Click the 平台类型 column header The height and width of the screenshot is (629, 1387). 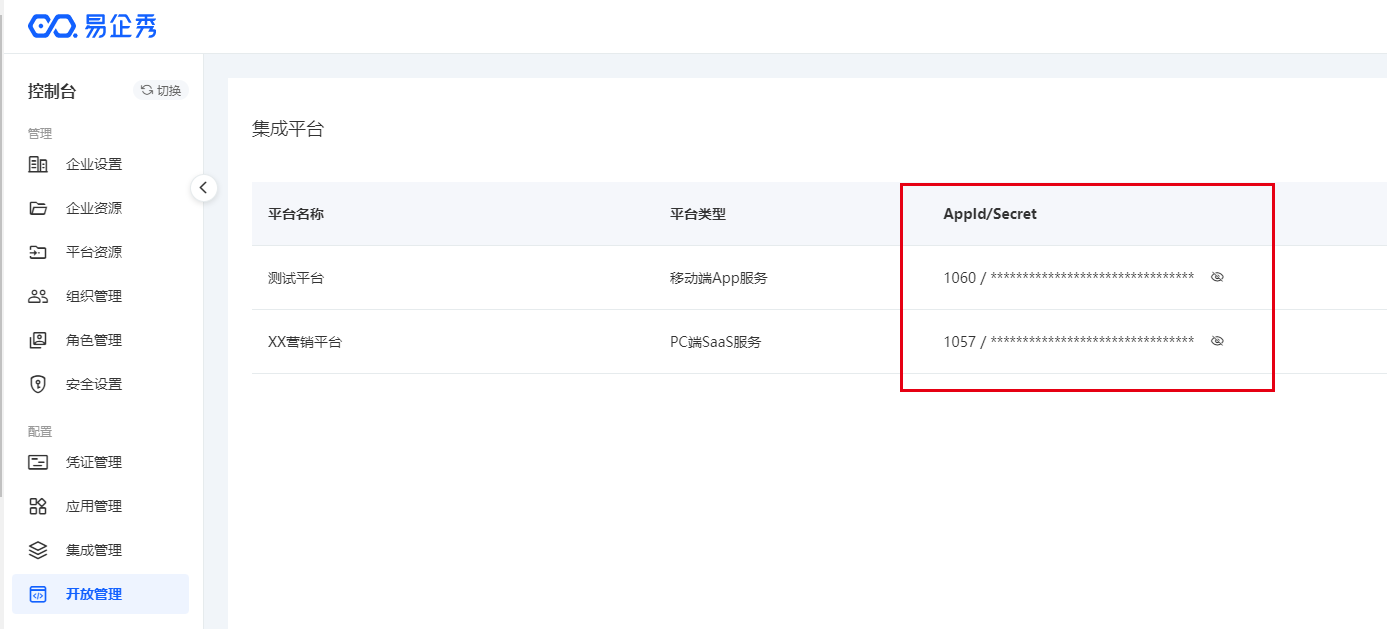697,214
